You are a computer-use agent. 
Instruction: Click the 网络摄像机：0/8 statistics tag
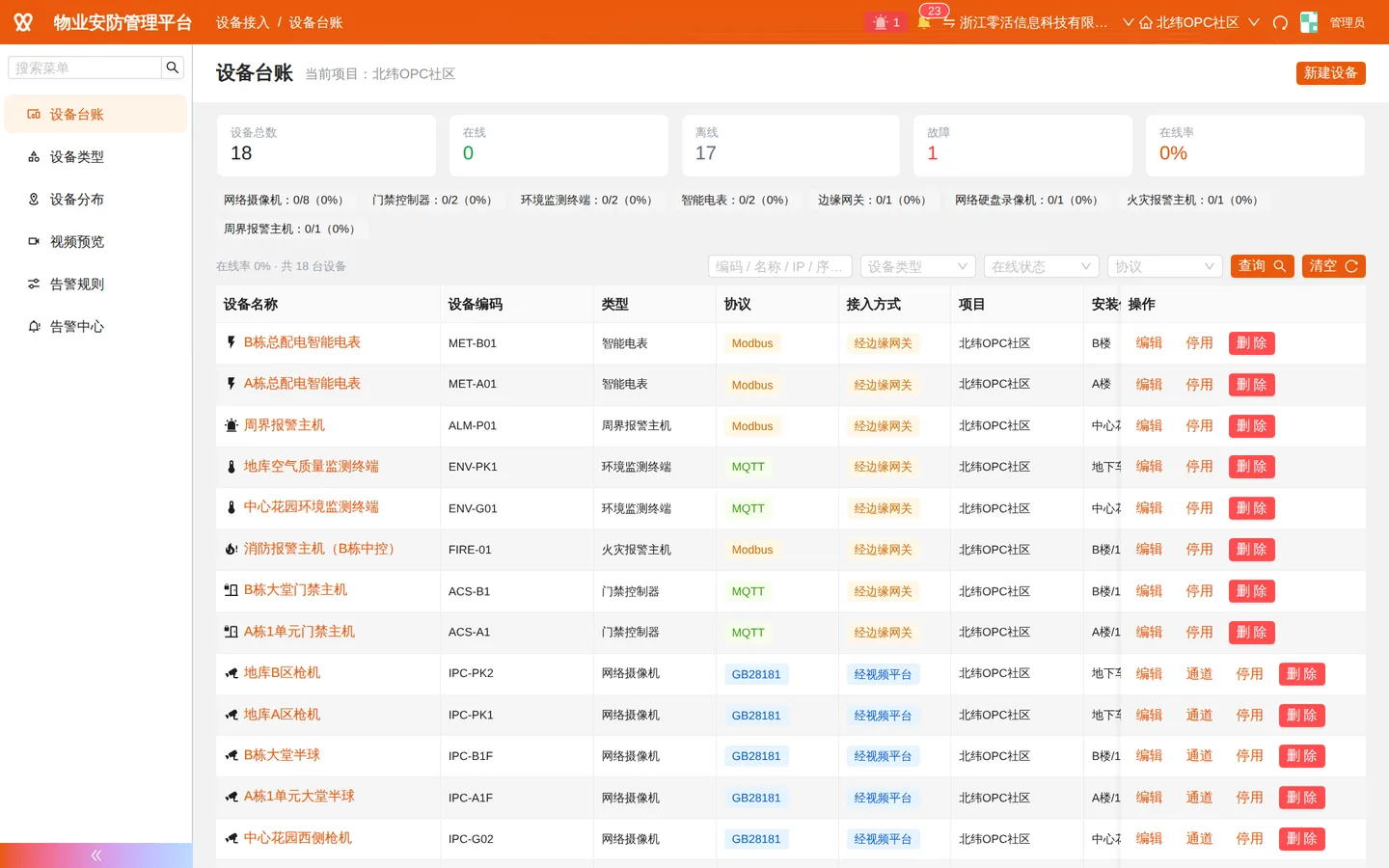click(284, 201)
